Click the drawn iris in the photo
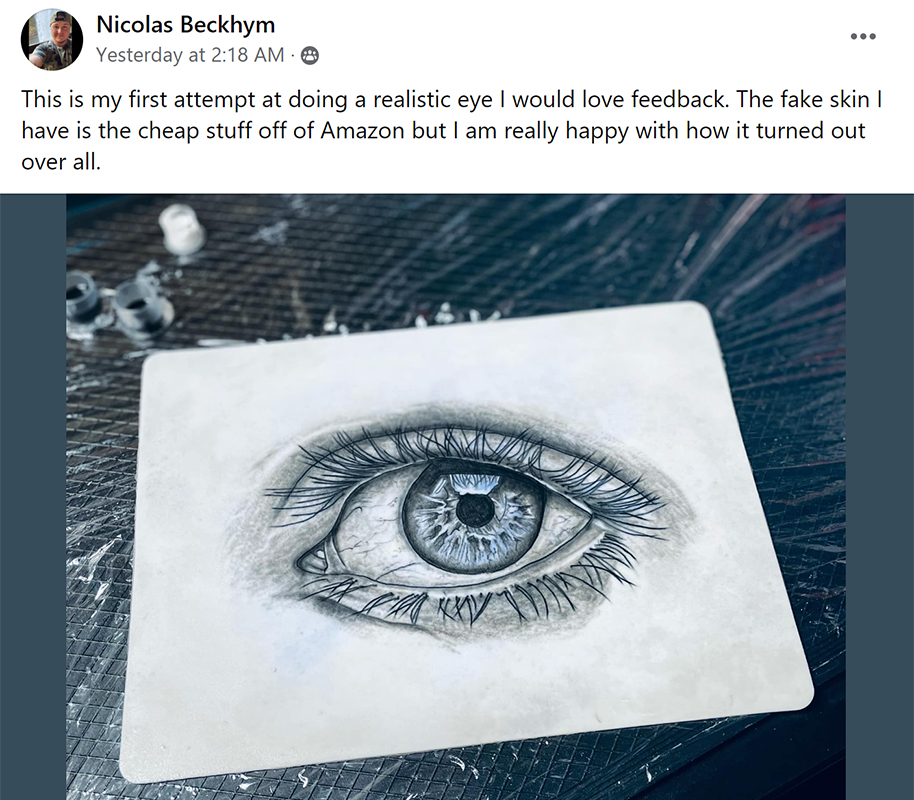The height and width of the screenshot is (800, 914). pos(473,515)
